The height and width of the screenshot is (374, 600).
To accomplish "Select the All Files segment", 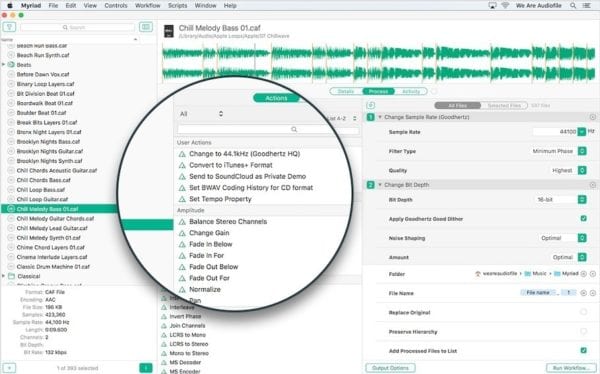I will (x=458, y=105).
